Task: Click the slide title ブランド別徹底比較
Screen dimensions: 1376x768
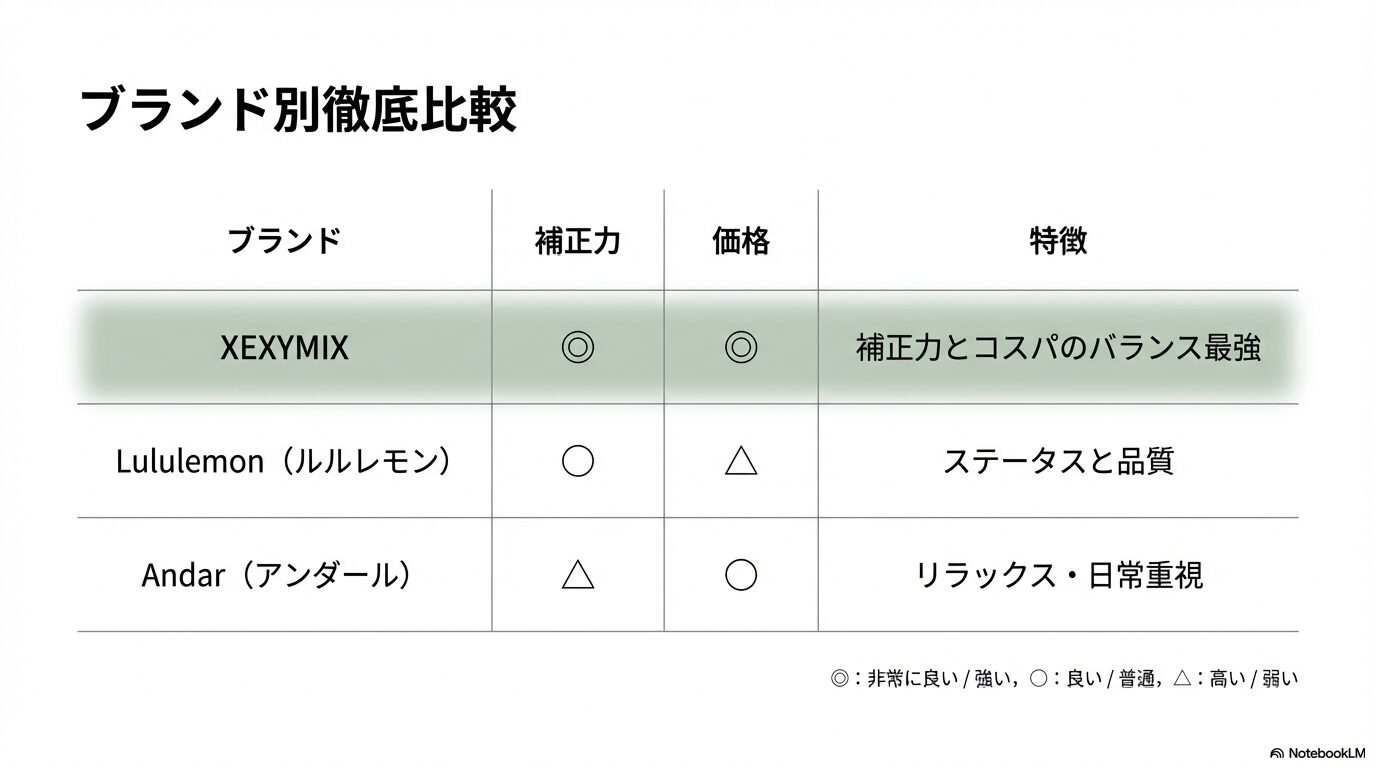Action: 297,110
